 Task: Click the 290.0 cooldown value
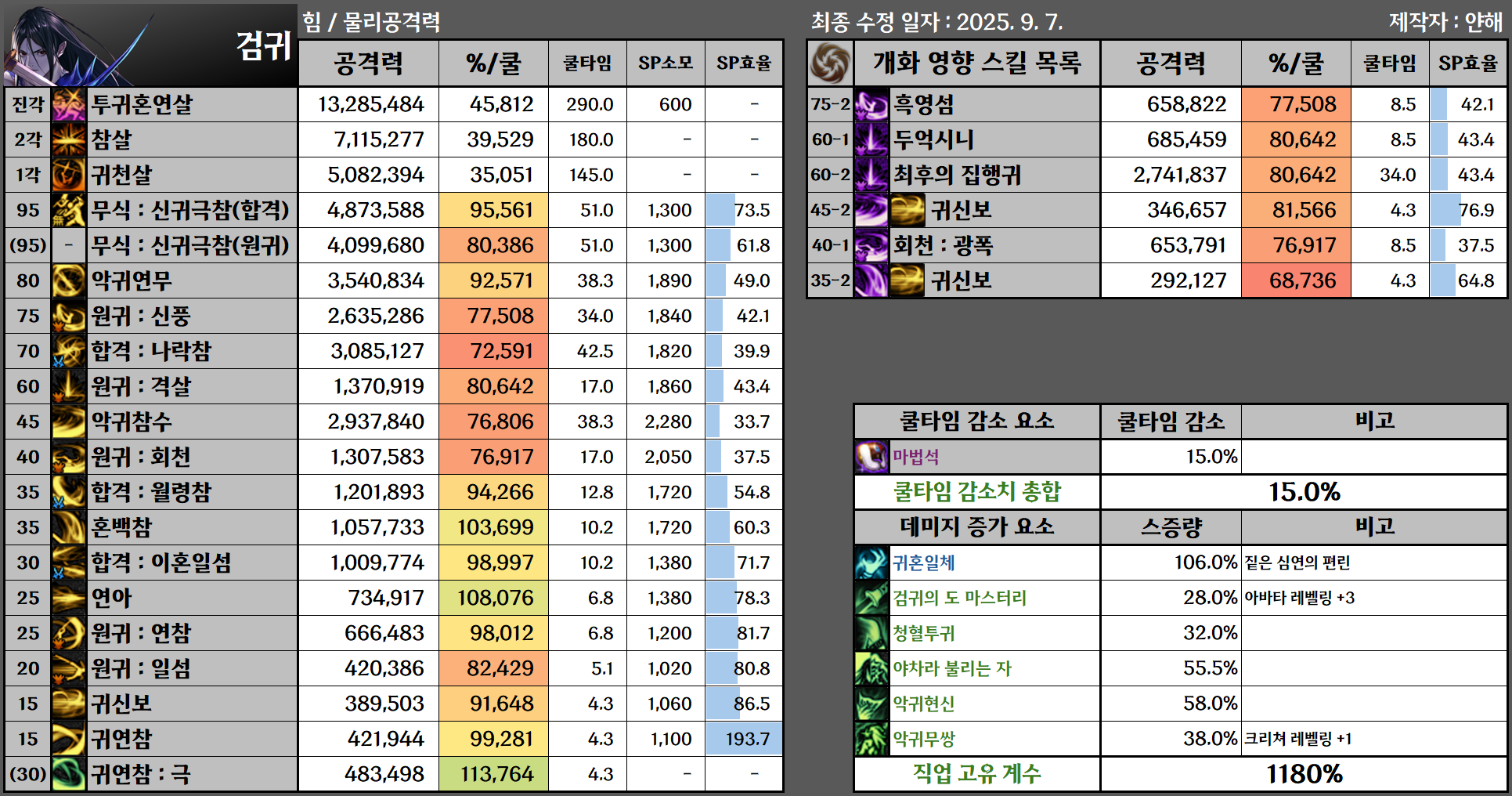[x=590, y=104]
